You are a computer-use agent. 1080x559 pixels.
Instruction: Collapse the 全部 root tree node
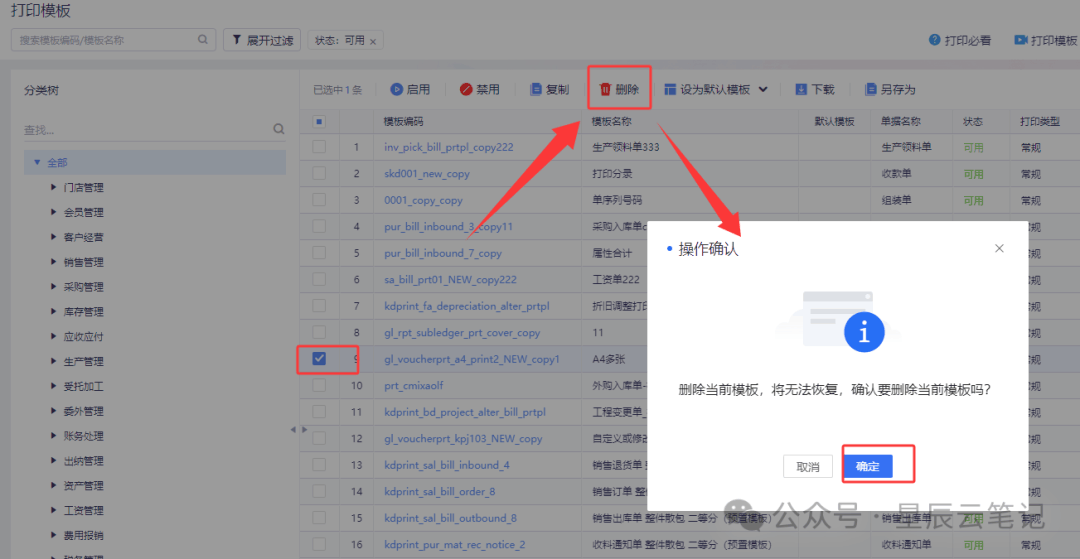click(x=37, y=162)
